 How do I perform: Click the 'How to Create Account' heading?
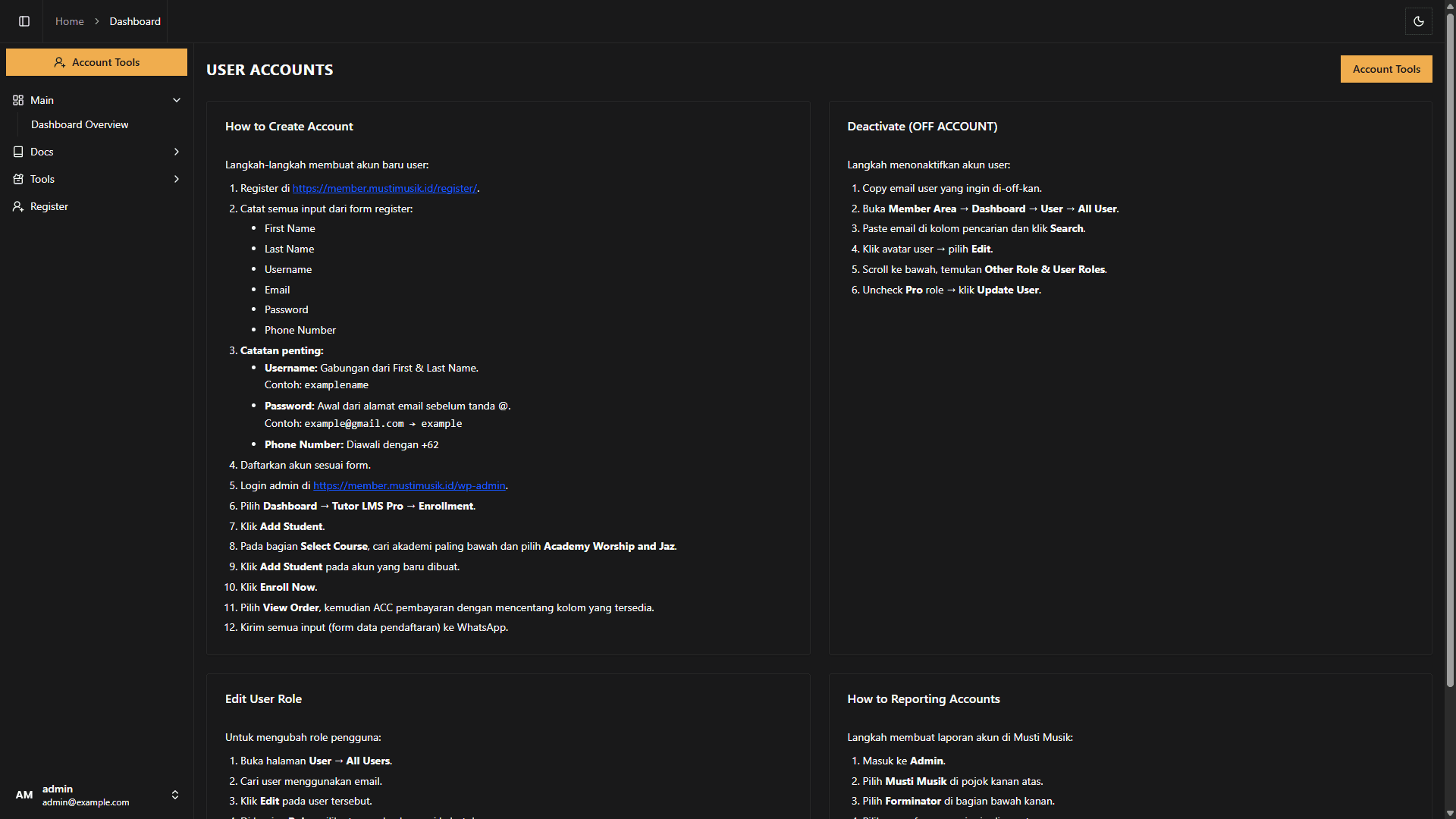[289, 126]
